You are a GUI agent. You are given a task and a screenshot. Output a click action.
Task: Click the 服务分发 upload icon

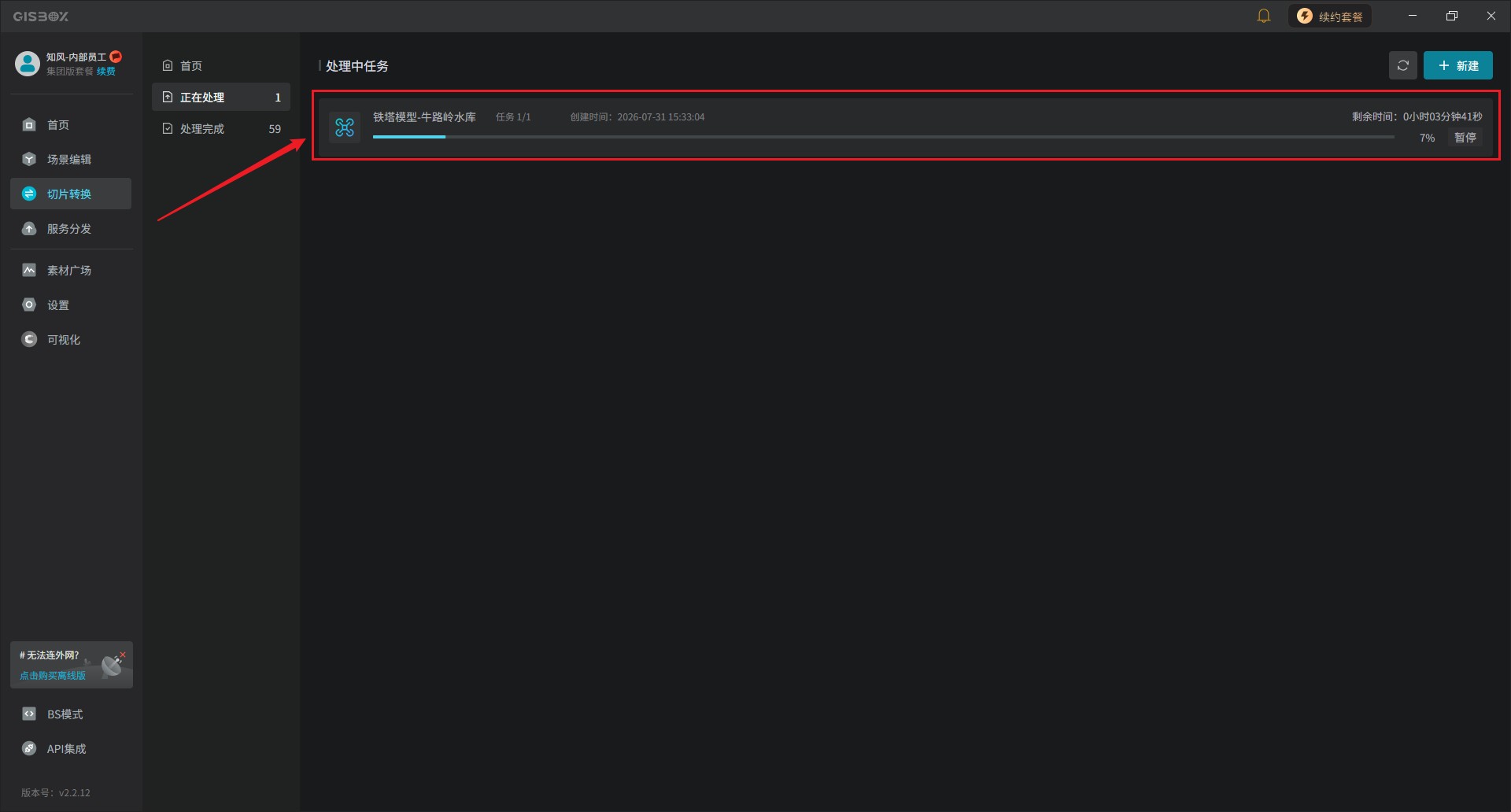[29, 228]
